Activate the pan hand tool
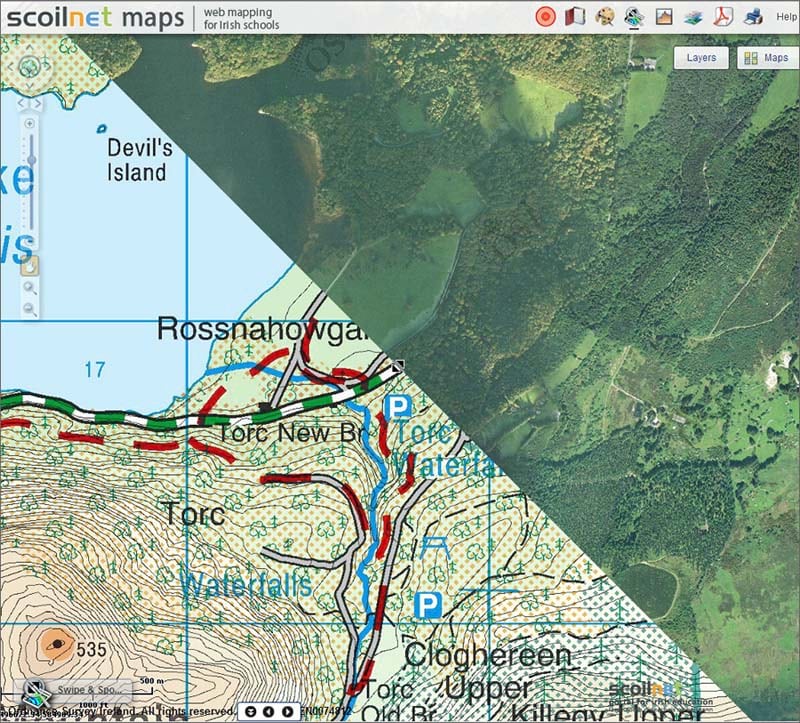This screenshot has height=723, width=800. pyautogui.click(x=30, y=266)
